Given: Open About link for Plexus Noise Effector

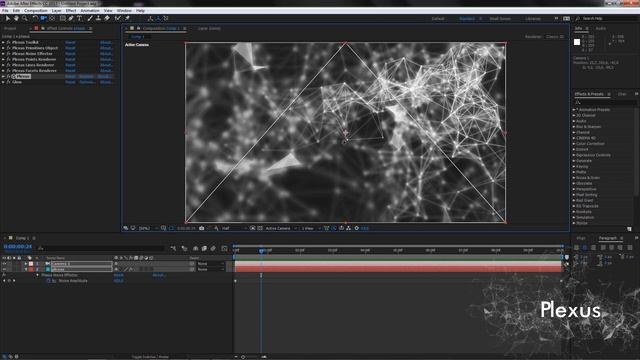Looking at the screenshot, I should [x=107, y=53].
